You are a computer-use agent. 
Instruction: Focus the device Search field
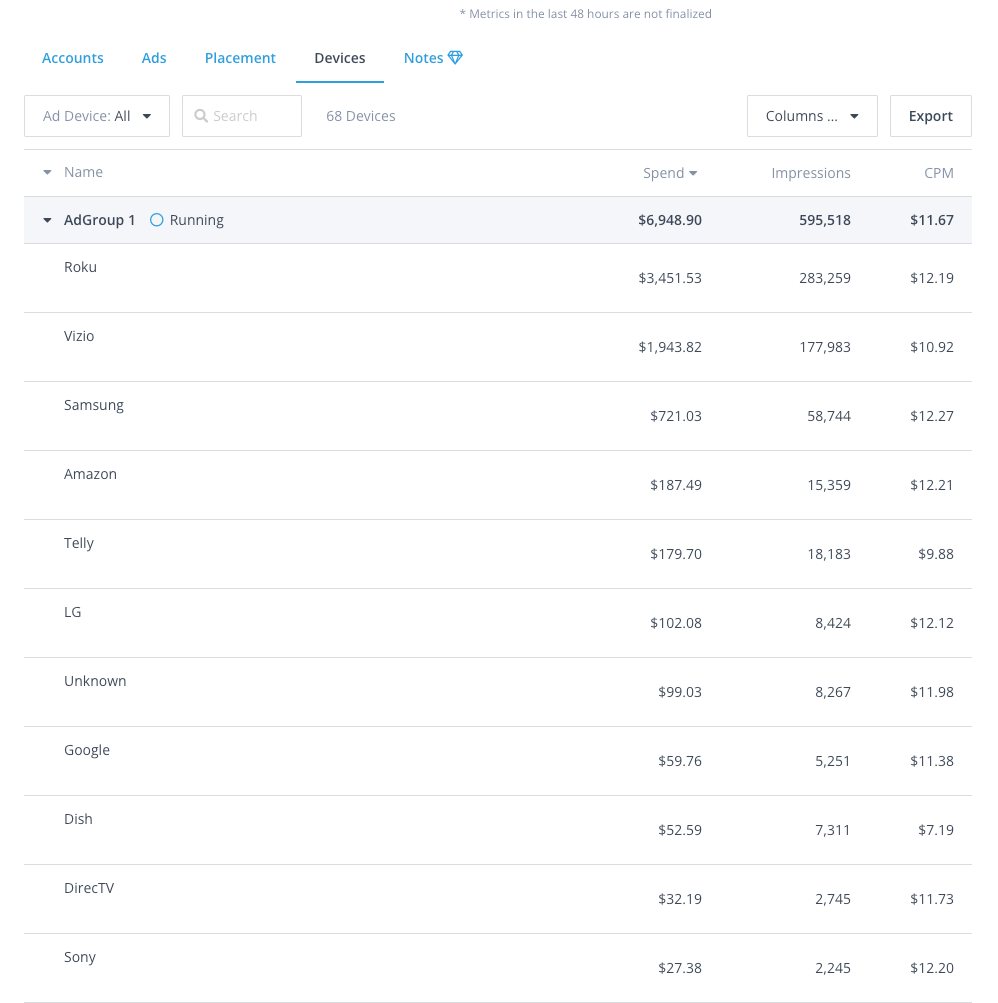[x=250, y=116]
